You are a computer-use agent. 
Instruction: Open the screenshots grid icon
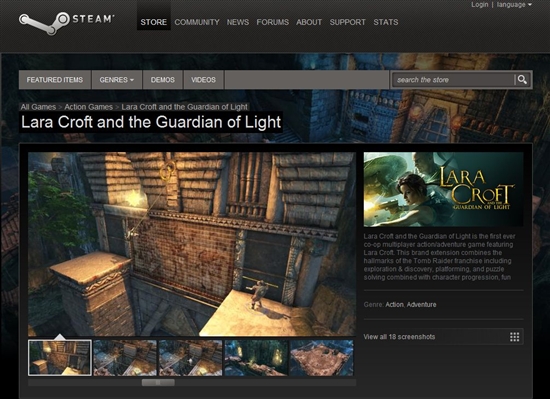point(514,337)
